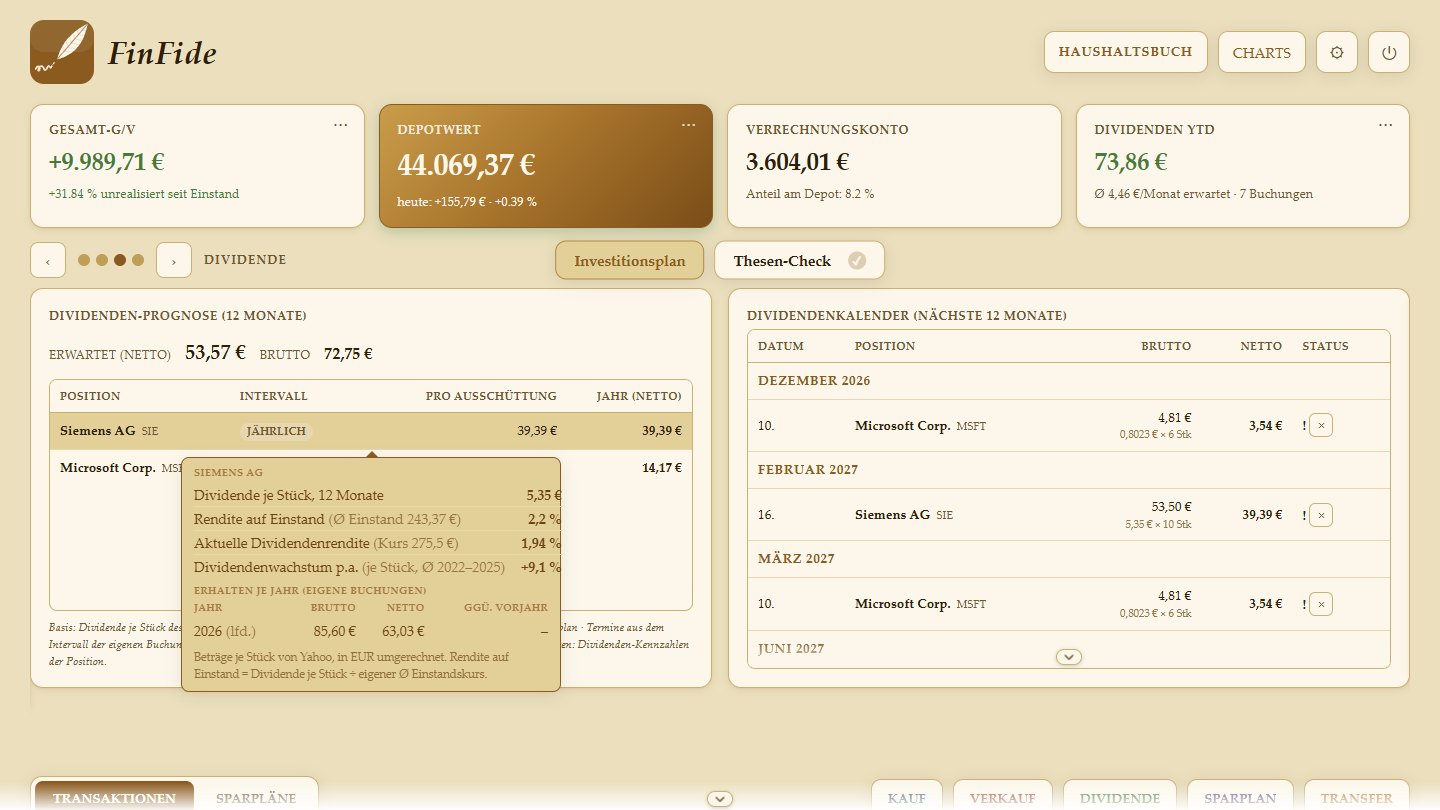Click the Kauf button

pyautogui.click(x=907, y=797)
